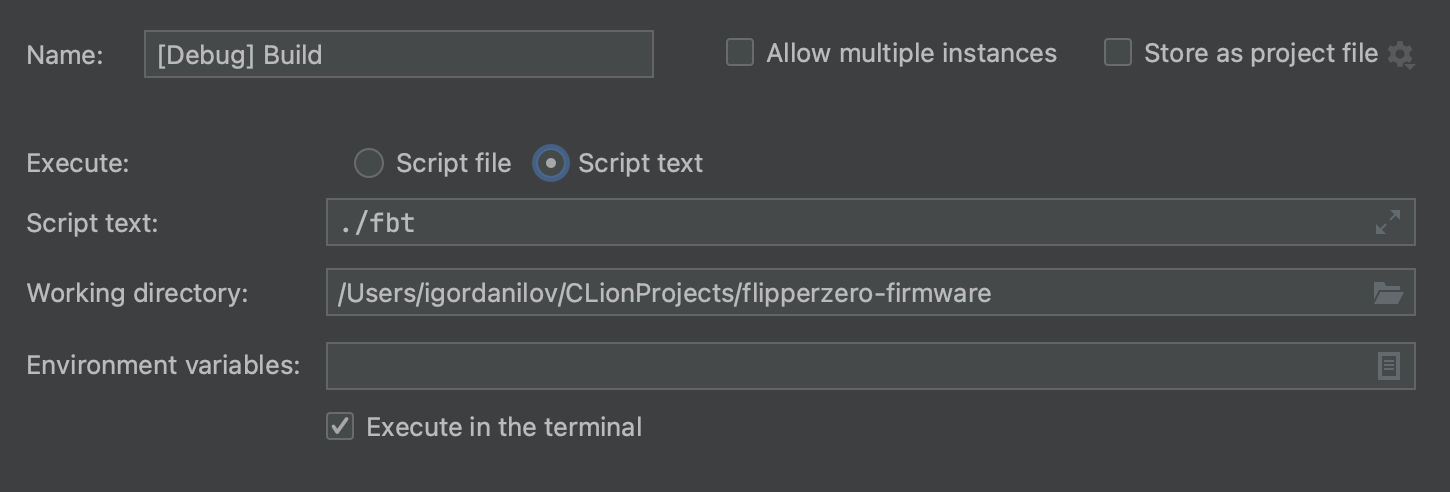Viewport: 1450px width, 492px height.
Task: Expand the Script text field editor
Action: pos(1388,222)
